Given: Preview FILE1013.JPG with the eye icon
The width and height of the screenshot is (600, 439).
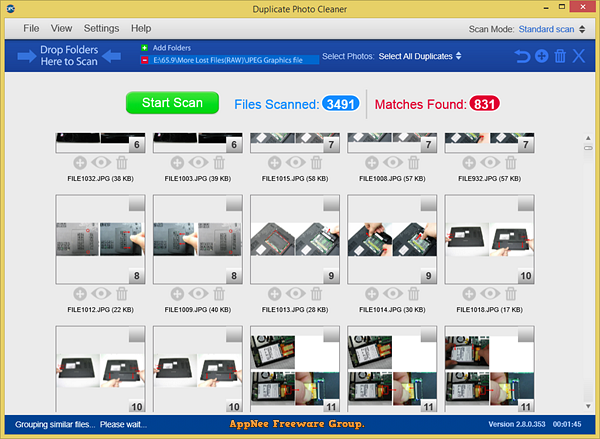Looking at the screenshot, I should [x=295, y=294].
